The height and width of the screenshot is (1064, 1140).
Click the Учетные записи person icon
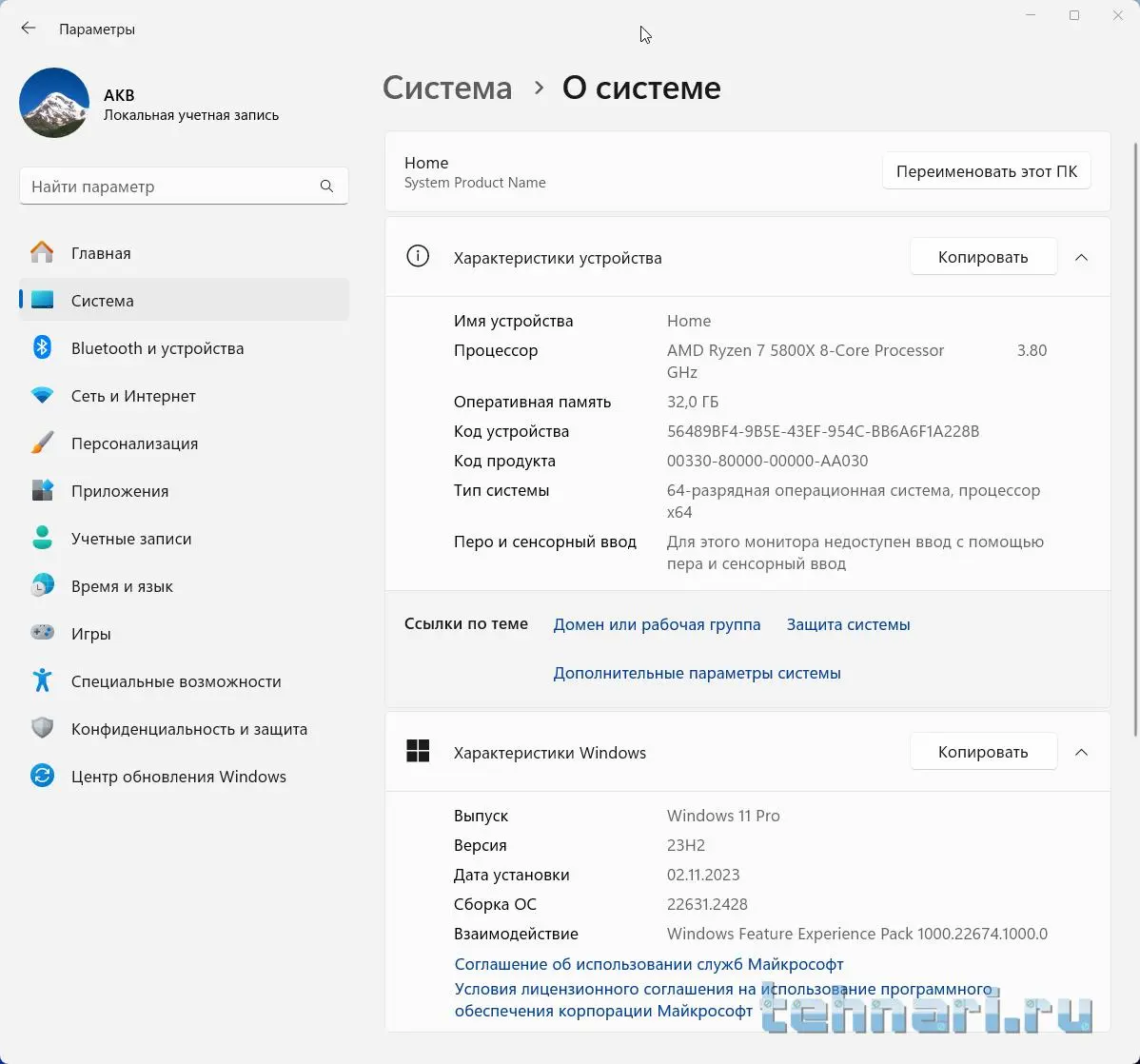coord(42,538)
